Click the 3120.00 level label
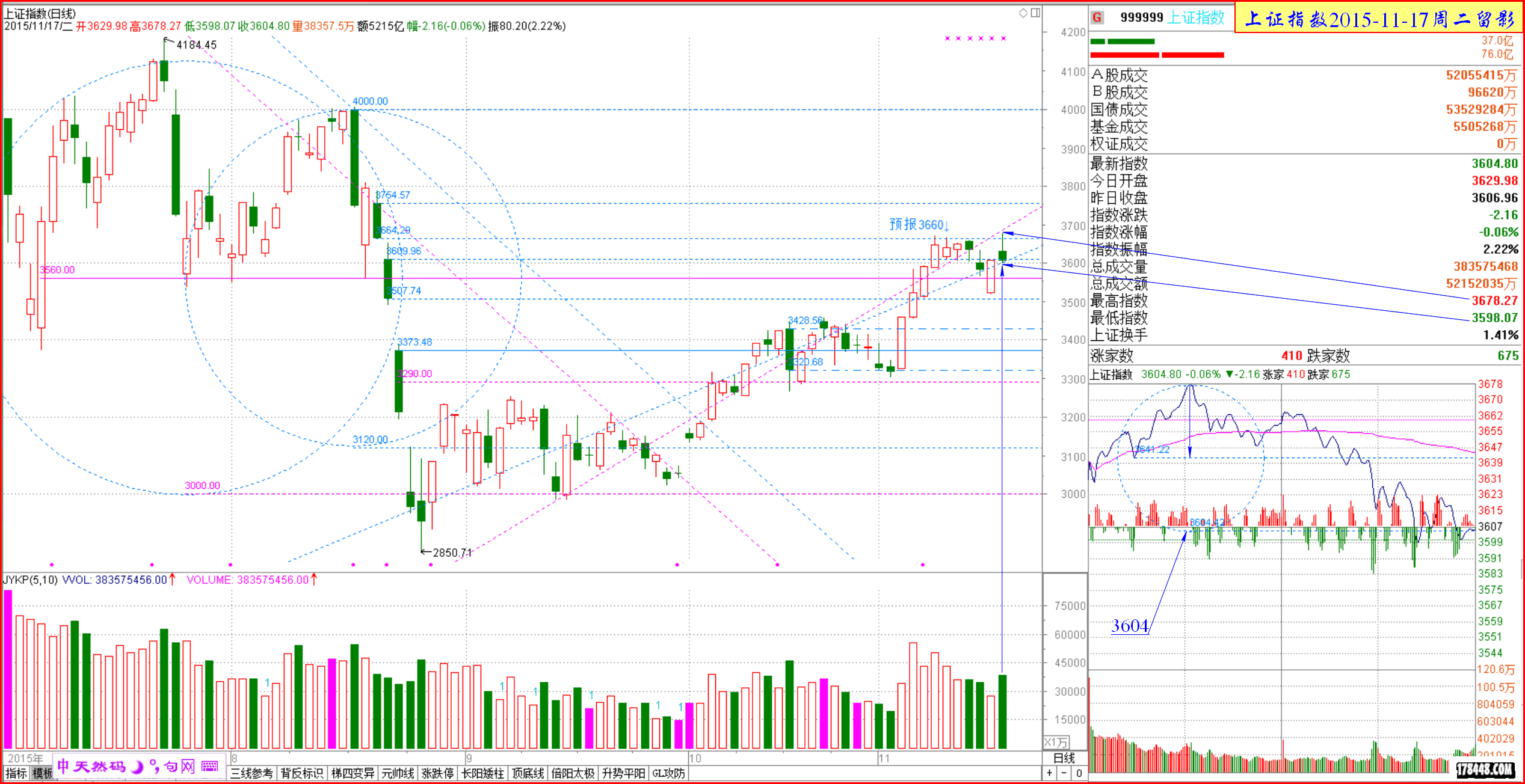Screen dimensions: 1525x784 point(370,440)
